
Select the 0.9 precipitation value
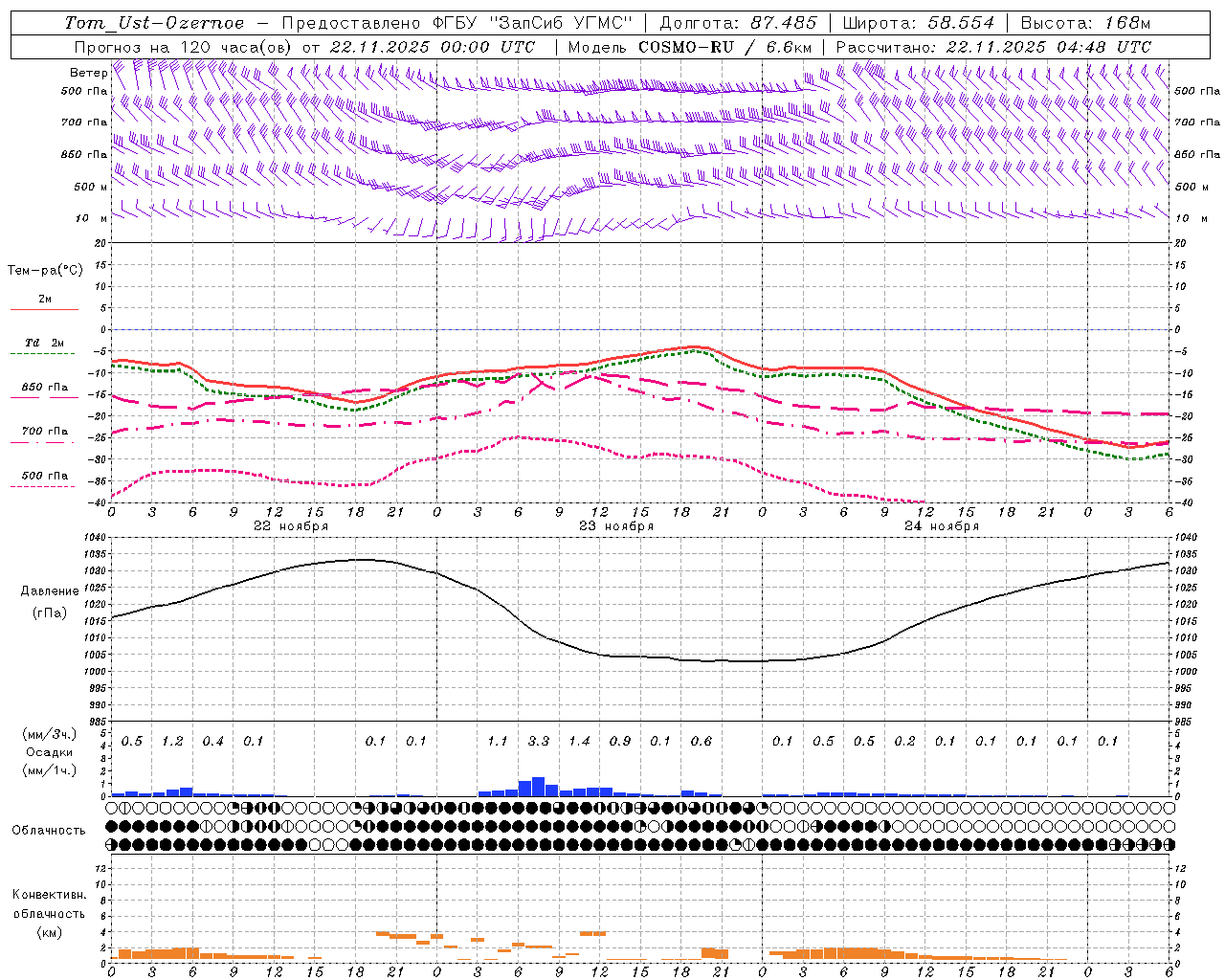(620, 741)
